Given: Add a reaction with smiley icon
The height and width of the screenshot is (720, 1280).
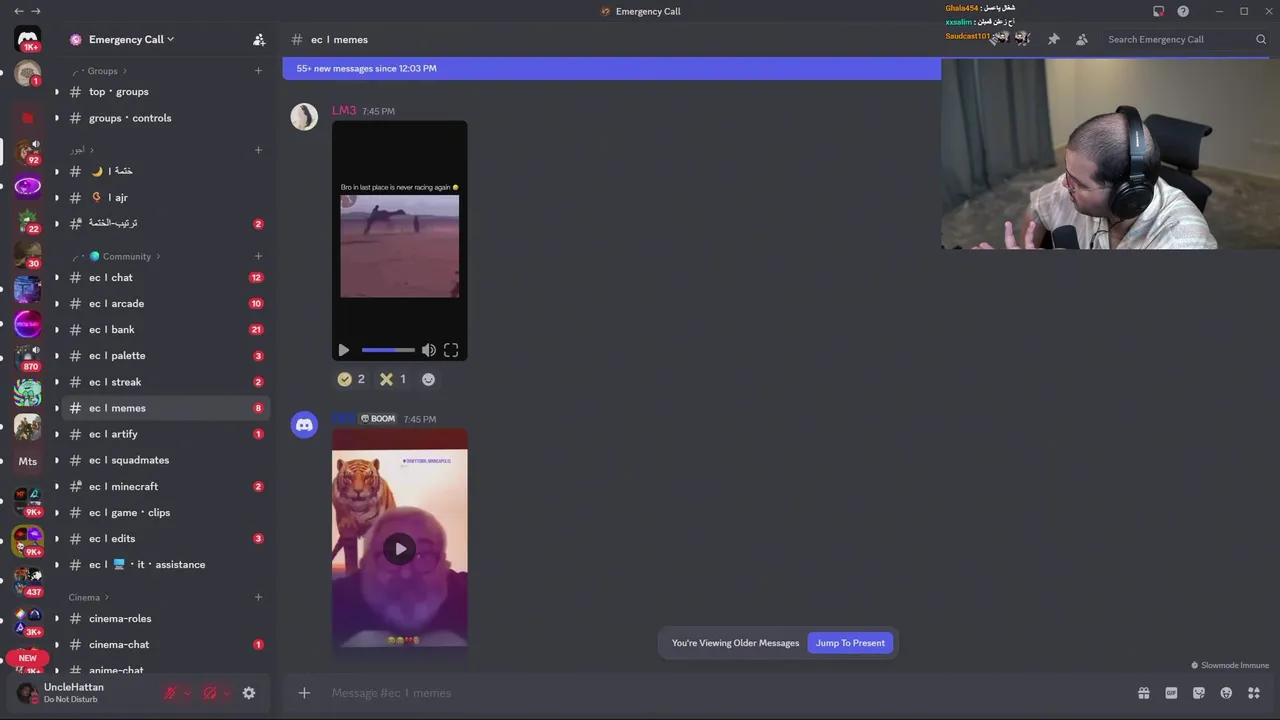Looking at the screenshot, I should 428,379.
